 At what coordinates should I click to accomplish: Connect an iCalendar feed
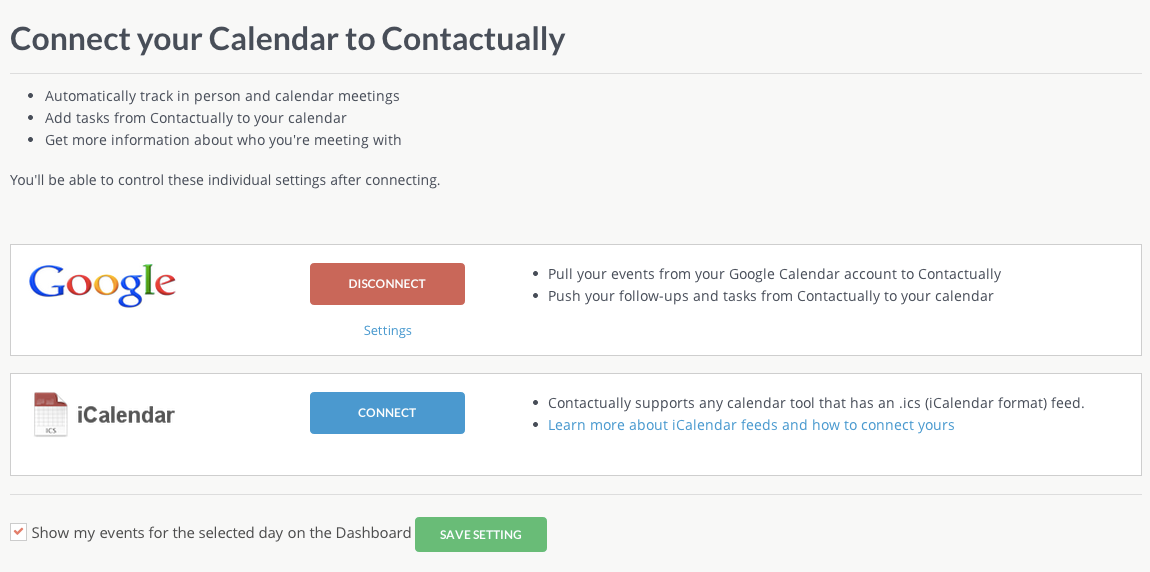click(387, 413)
